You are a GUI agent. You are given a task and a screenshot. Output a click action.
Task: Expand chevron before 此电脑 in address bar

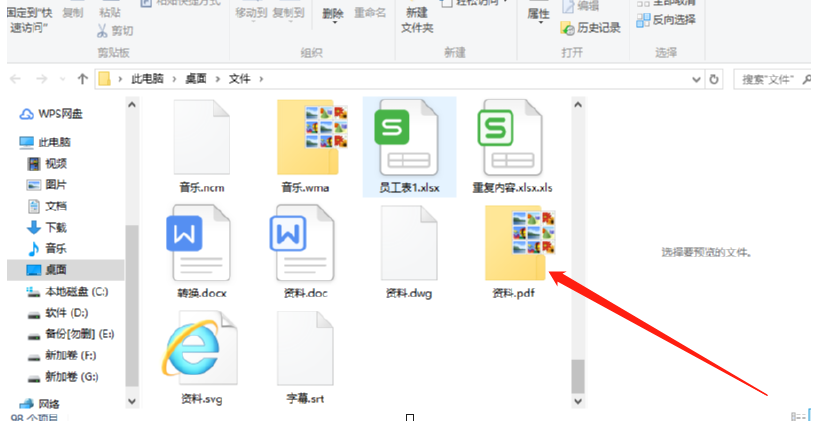(x=120, y=79)
